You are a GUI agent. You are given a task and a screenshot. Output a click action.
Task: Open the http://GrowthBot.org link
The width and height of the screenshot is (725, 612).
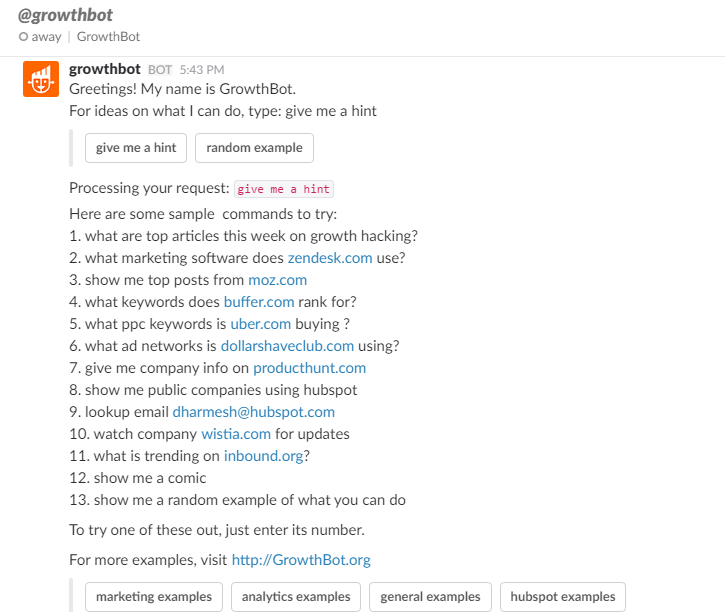pyautogui.click(x=301, y=560)
